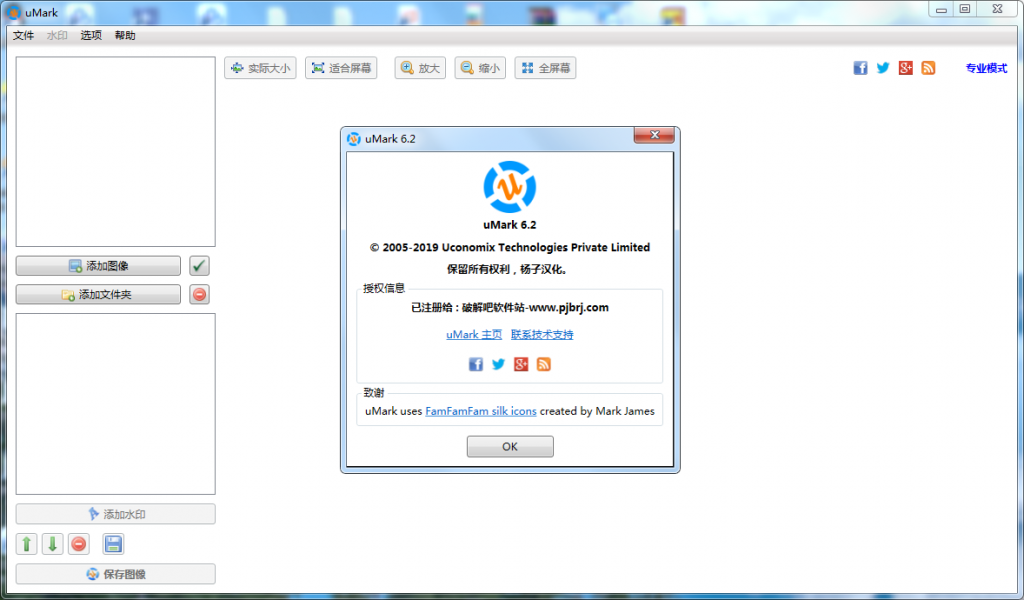Click the copyright Uconomix Technologies text
The height and width of the screenshot is (600, 1024).
[510, 247]
